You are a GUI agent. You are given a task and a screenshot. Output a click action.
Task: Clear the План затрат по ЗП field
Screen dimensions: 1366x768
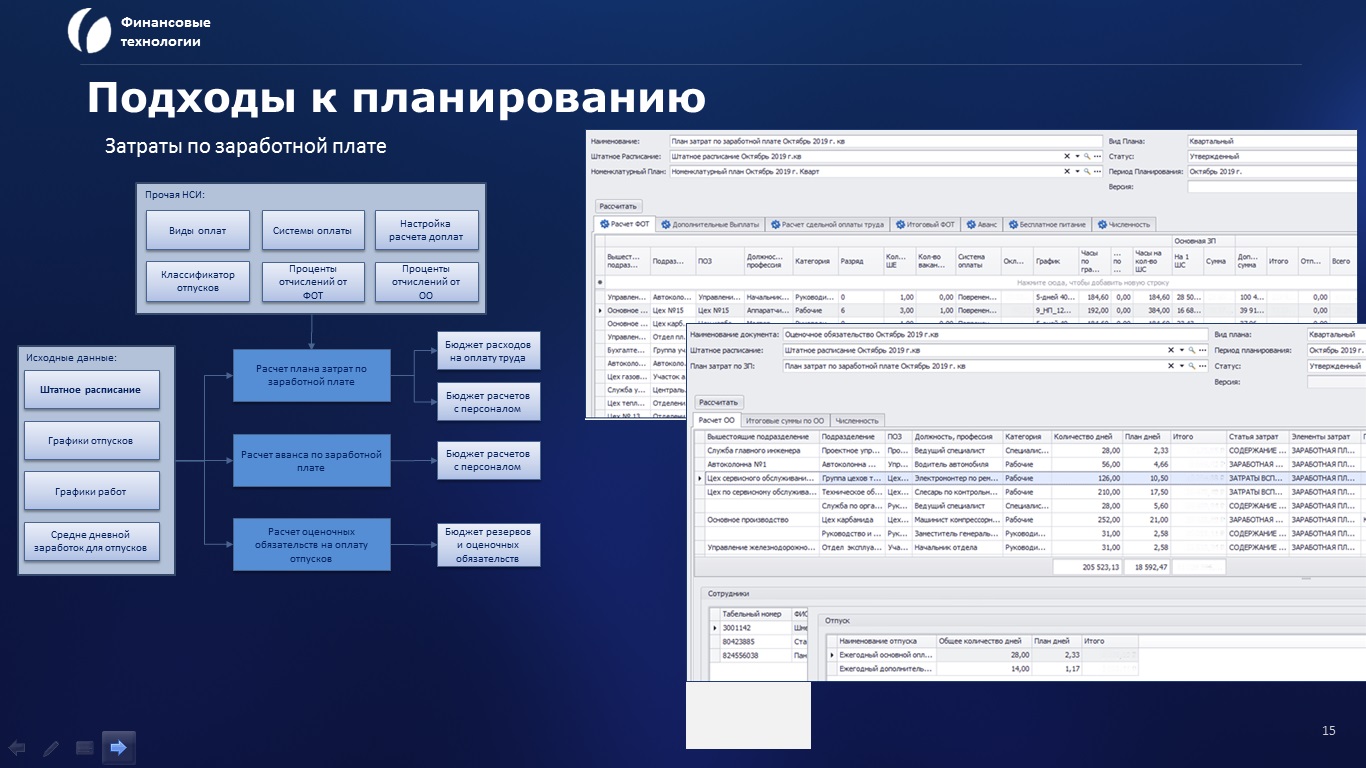pyautogui.click(x=1172, y=367)
